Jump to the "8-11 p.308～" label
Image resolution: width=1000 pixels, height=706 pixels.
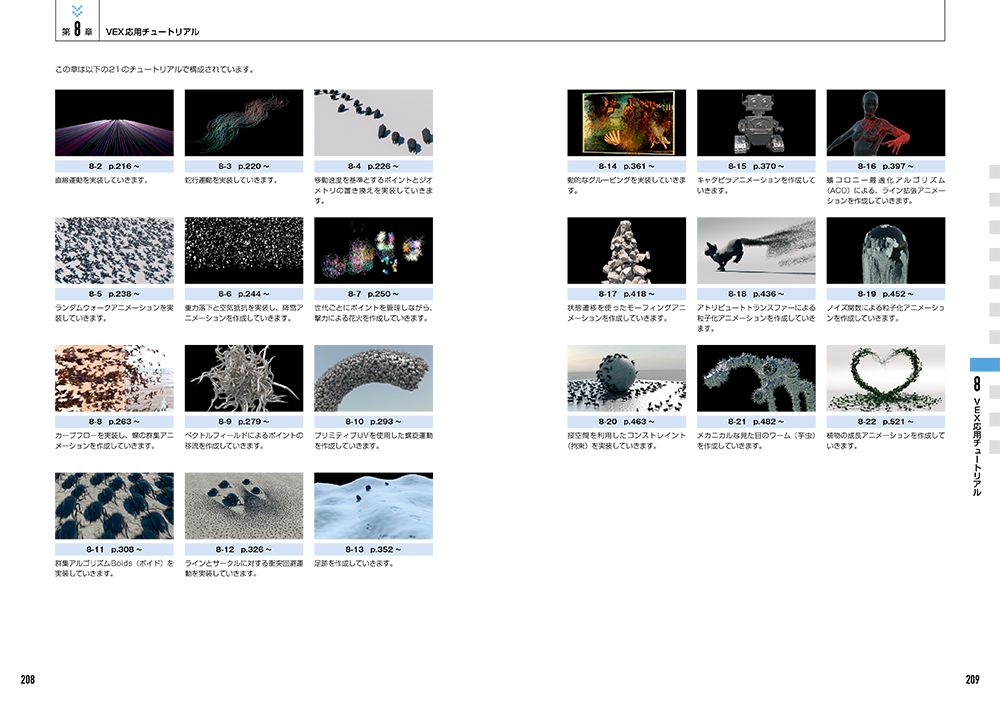pos(114,549)
